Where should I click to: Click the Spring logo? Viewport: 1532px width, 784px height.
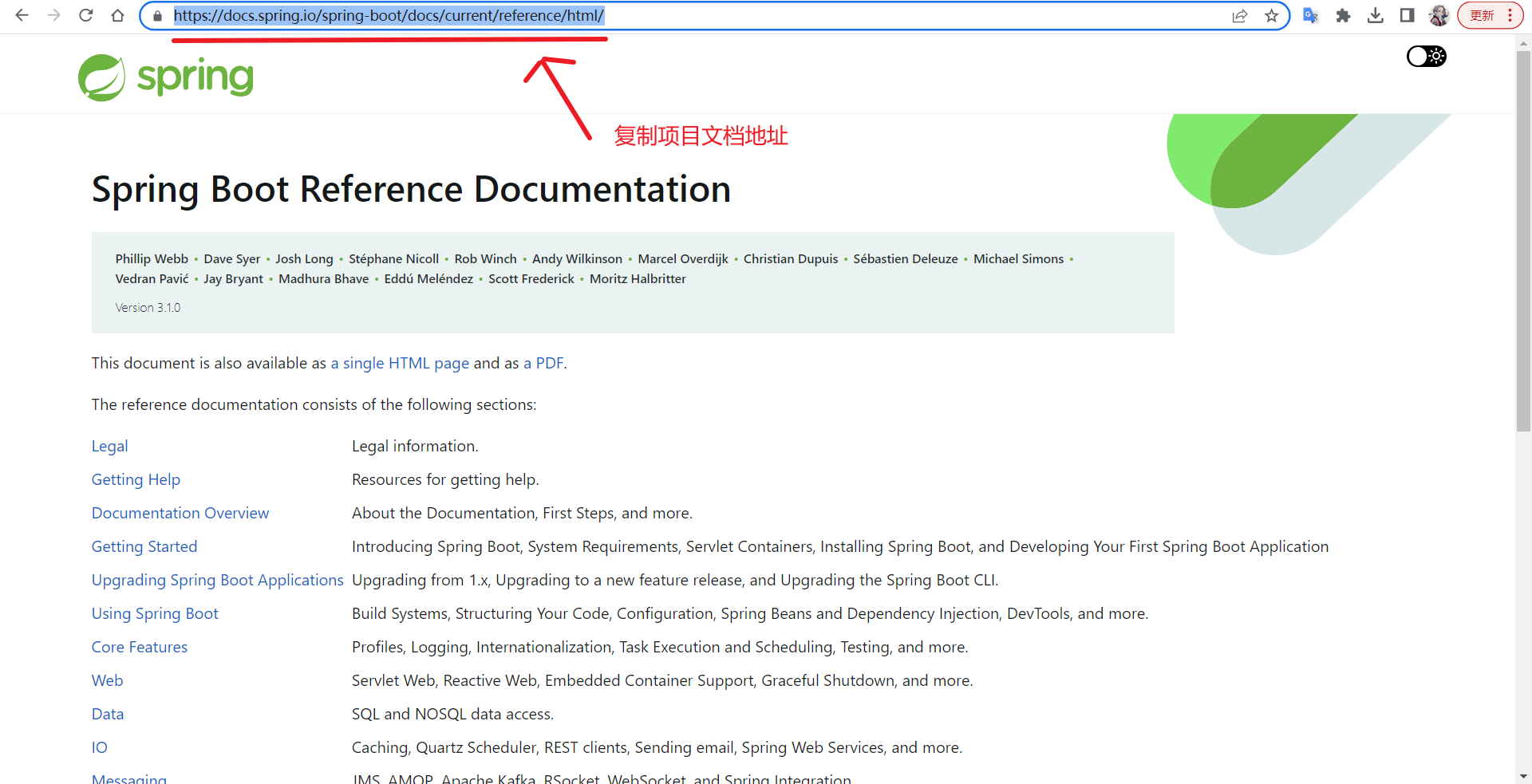coord(166,77)
